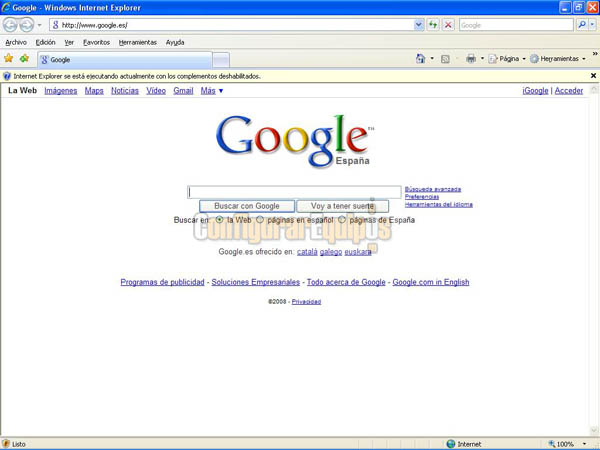Open the Imágenes link
Screen dimensions: 600x450
(60, 91)
